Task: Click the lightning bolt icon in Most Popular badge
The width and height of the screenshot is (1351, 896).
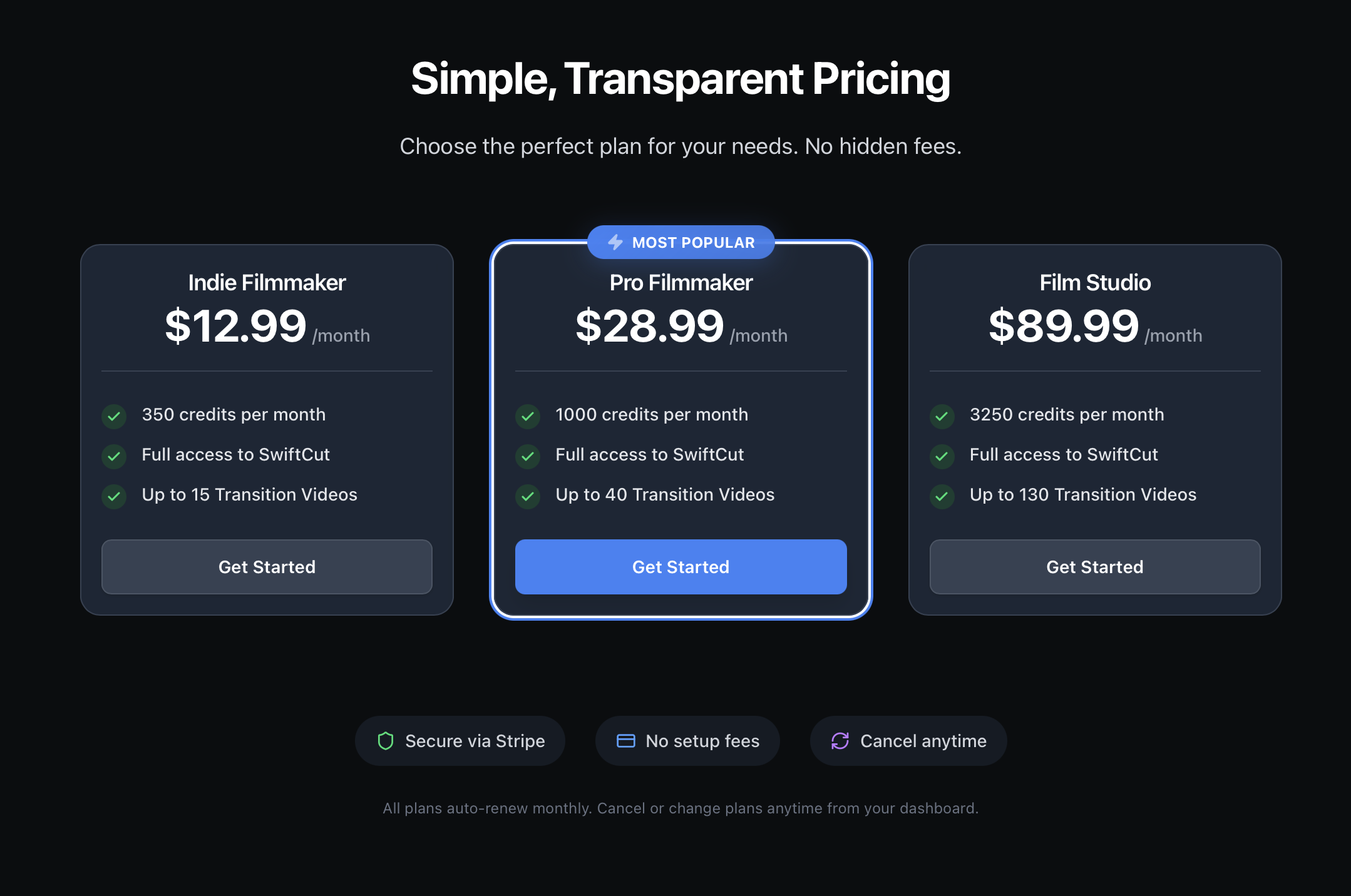Action: [x=614, y=242]
